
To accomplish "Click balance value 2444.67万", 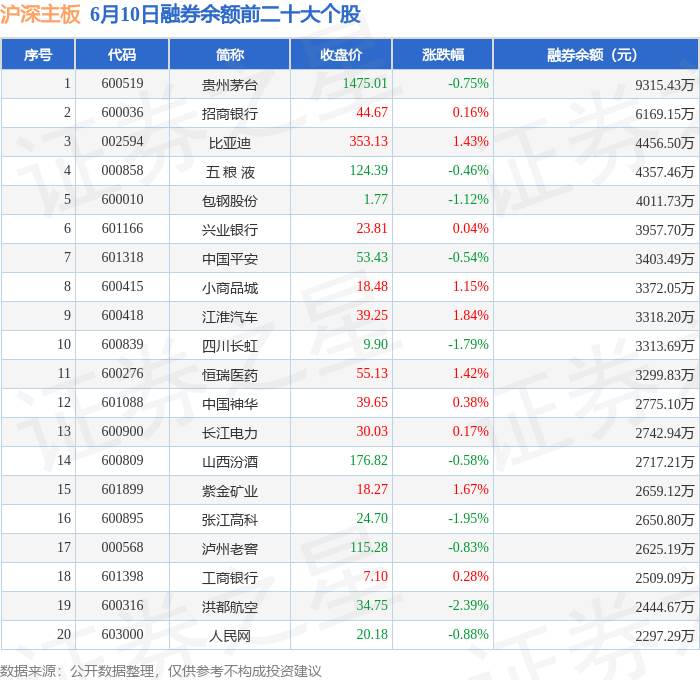I will 665,607.
